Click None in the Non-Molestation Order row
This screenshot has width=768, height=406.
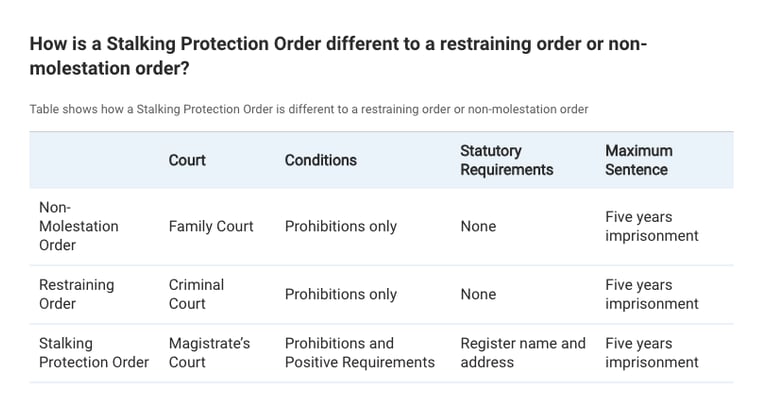(x=478, y=226)
